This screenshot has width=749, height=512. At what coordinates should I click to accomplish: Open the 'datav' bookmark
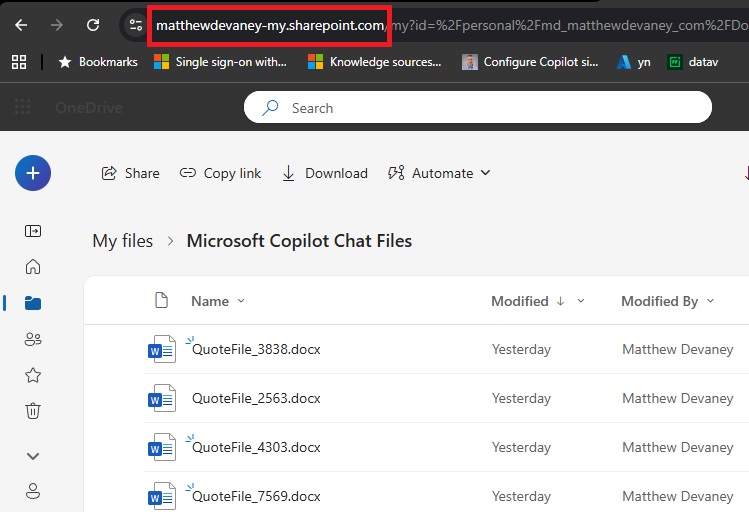coord(693,62)
